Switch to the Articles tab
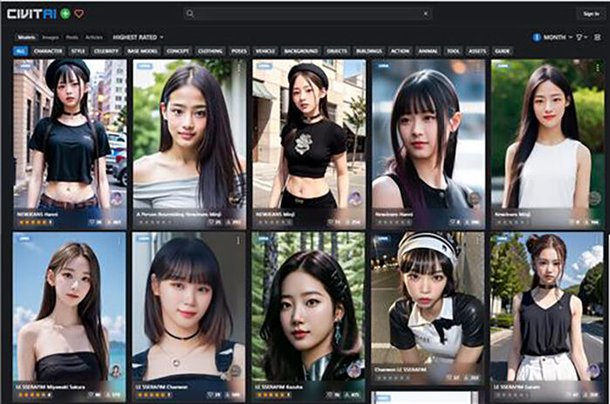 point(94,37)
